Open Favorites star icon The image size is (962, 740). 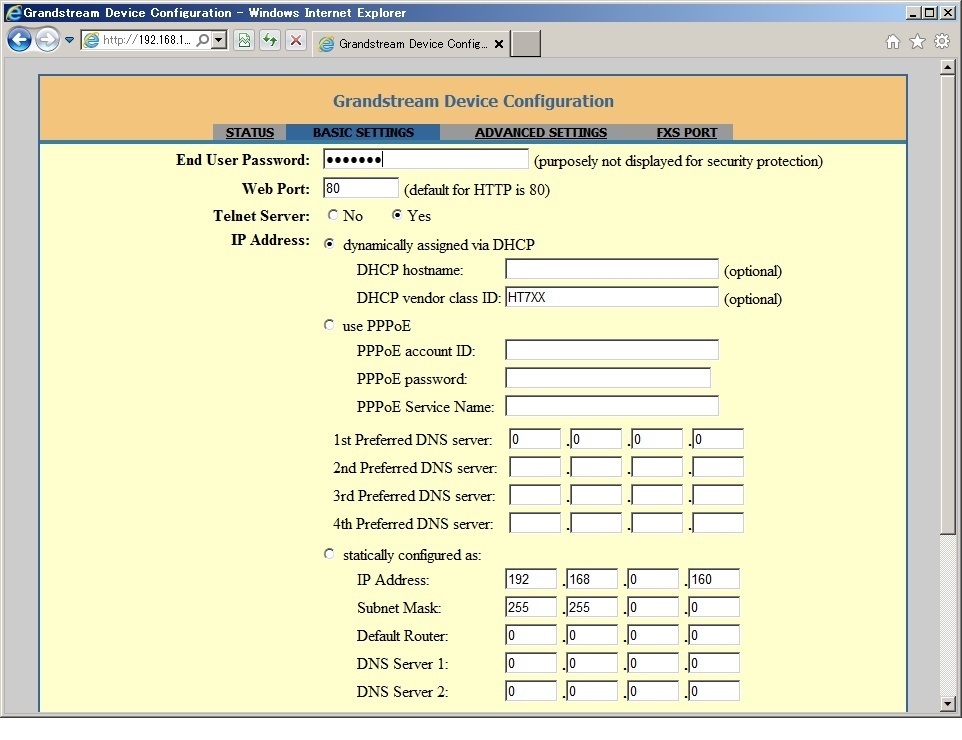tap(917, 41)
